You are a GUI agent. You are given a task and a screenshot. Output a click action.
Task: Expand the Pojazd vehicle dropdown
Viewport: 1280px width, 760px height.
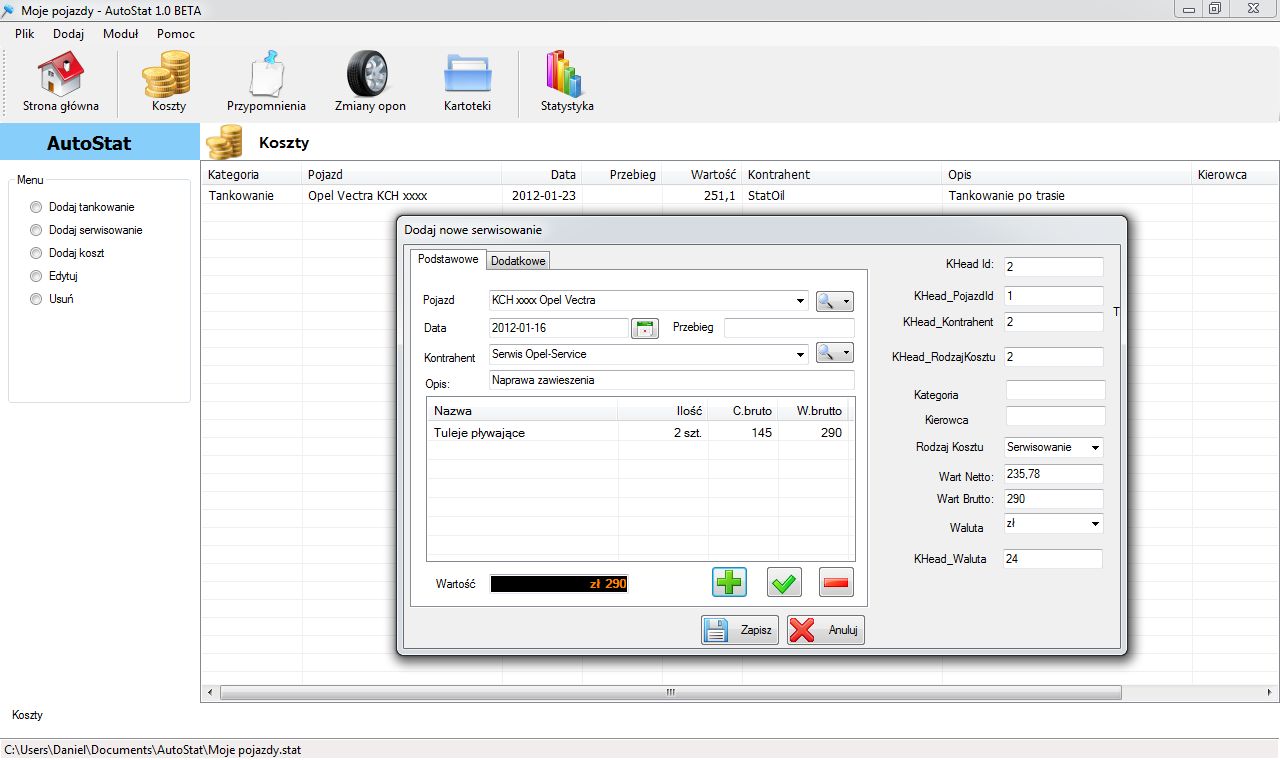pyautogui.click(x=801, y=301)
